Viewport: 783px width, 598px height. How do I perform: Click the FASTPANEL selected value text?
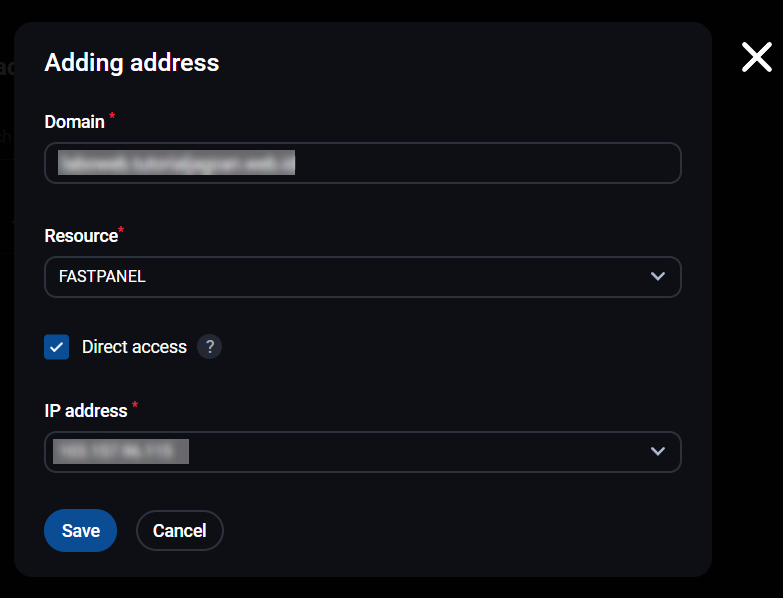click(x=102, y=277)
